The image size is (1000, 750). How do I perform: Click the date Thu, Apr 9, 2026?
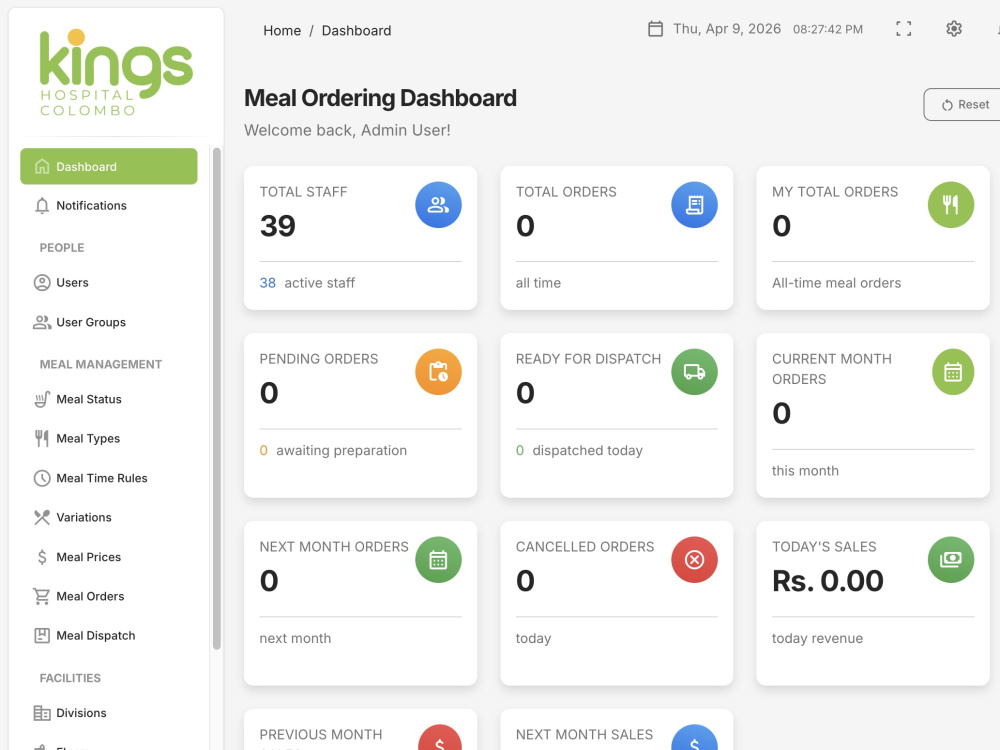[727, 29]
